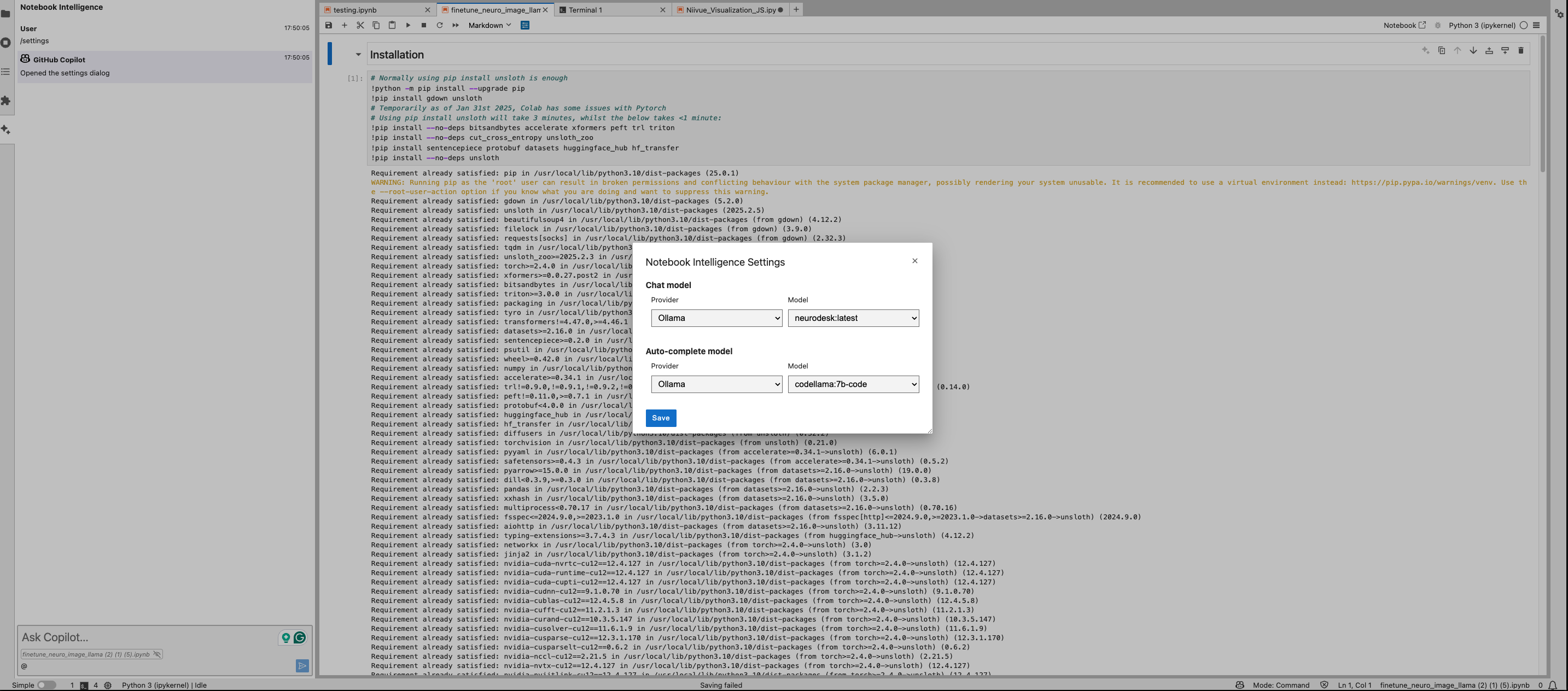Click the Grammarly G icon in chat
Image resolution: width=1568 pixels, height=691 pixels.
point(300,637)
